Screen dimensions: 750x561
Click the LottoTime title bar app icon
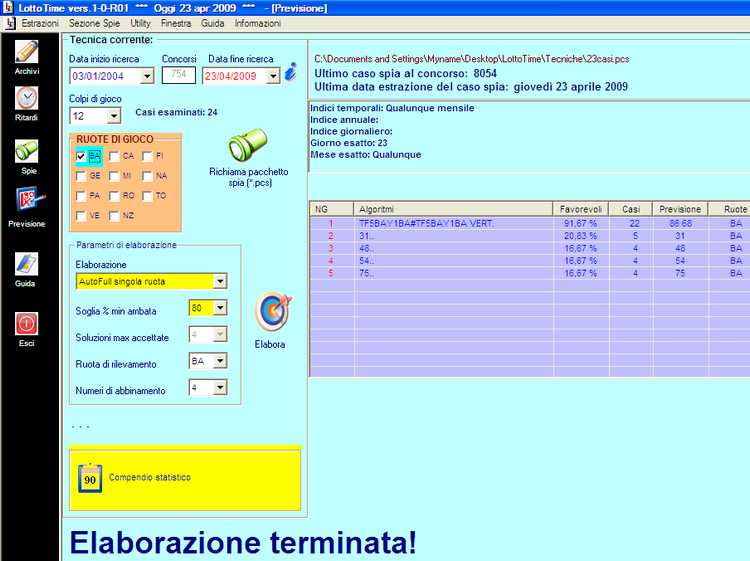(8, 8)
